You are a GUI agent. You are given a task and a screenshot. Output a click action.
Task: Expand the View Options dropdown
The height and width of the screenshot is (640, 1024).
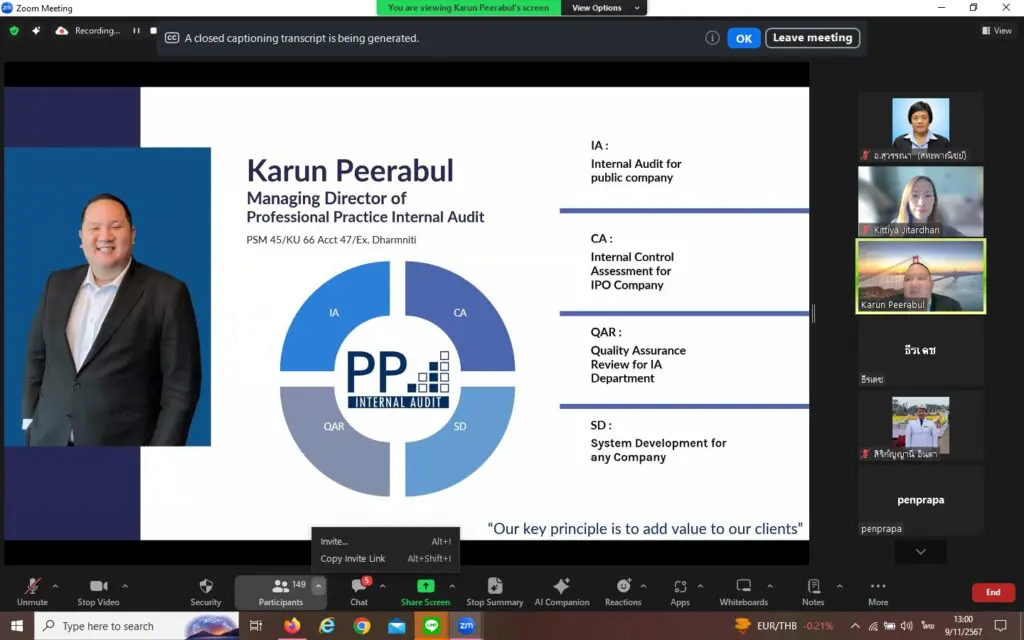pos(604,8)
